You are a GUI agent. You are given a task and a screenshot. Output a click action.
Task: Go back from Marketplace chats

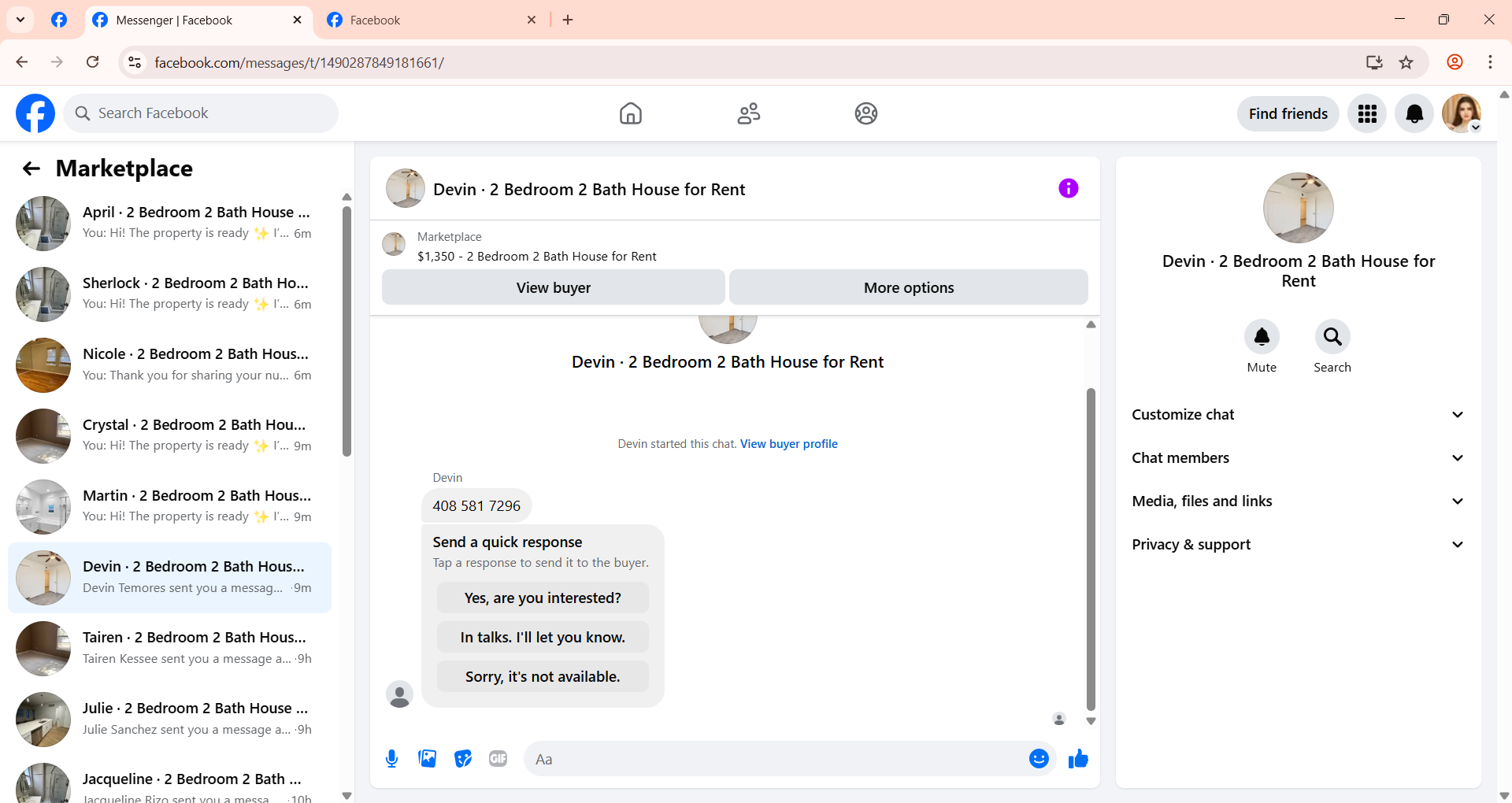click(x=31, y=168)
